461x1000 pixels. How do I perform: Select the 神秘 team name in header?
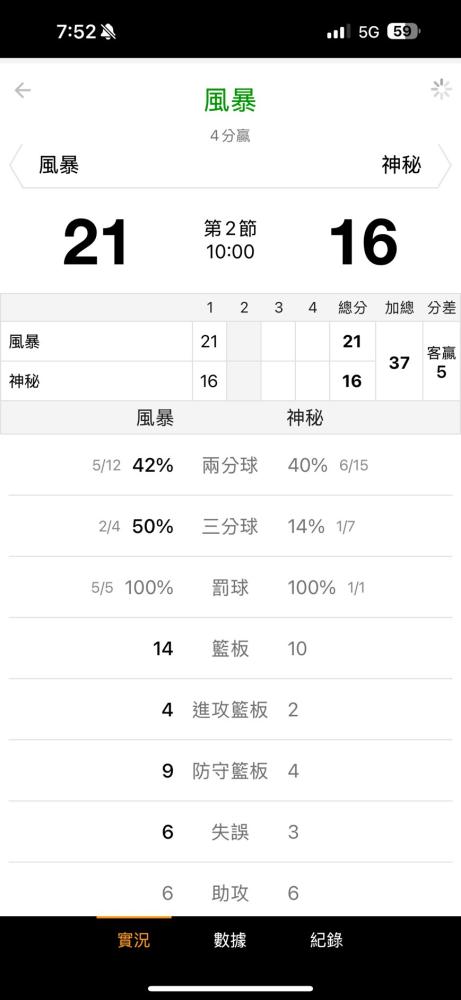click(401, 166)
